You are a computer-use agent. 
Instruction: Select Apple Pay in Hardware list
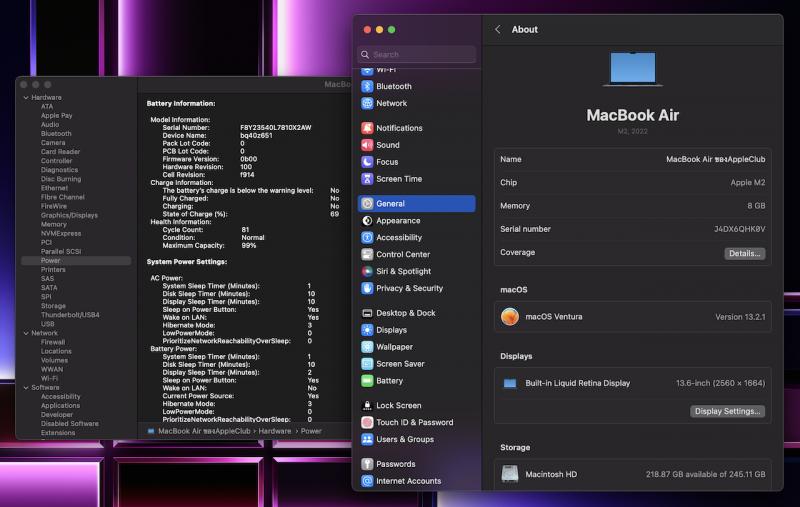[57, 116]
